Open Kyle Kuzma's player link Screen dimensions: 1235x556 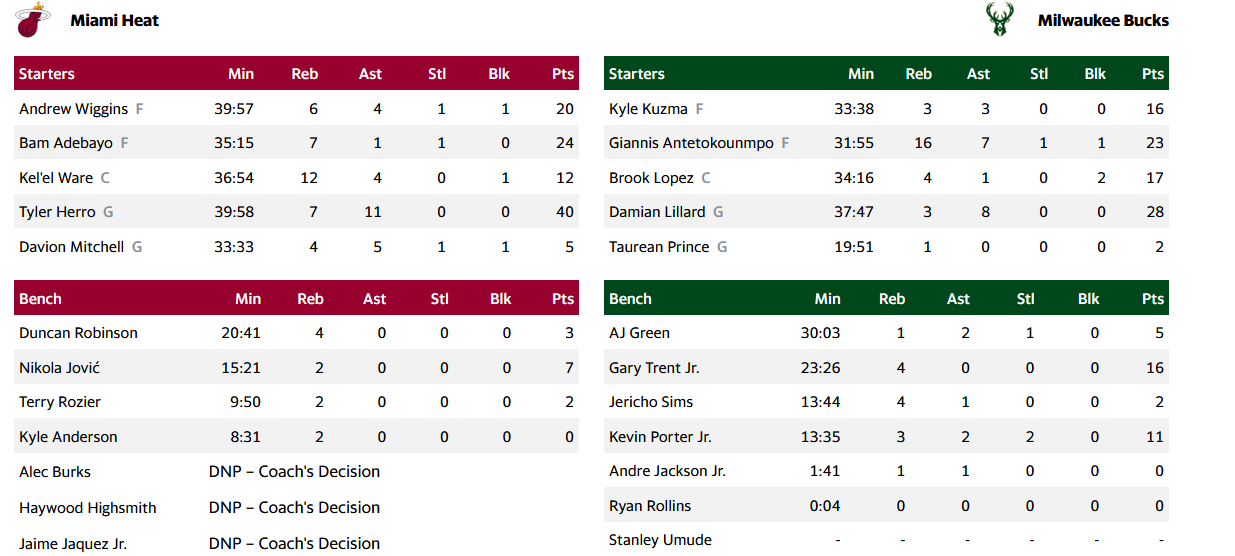click(x=648, y=109)
